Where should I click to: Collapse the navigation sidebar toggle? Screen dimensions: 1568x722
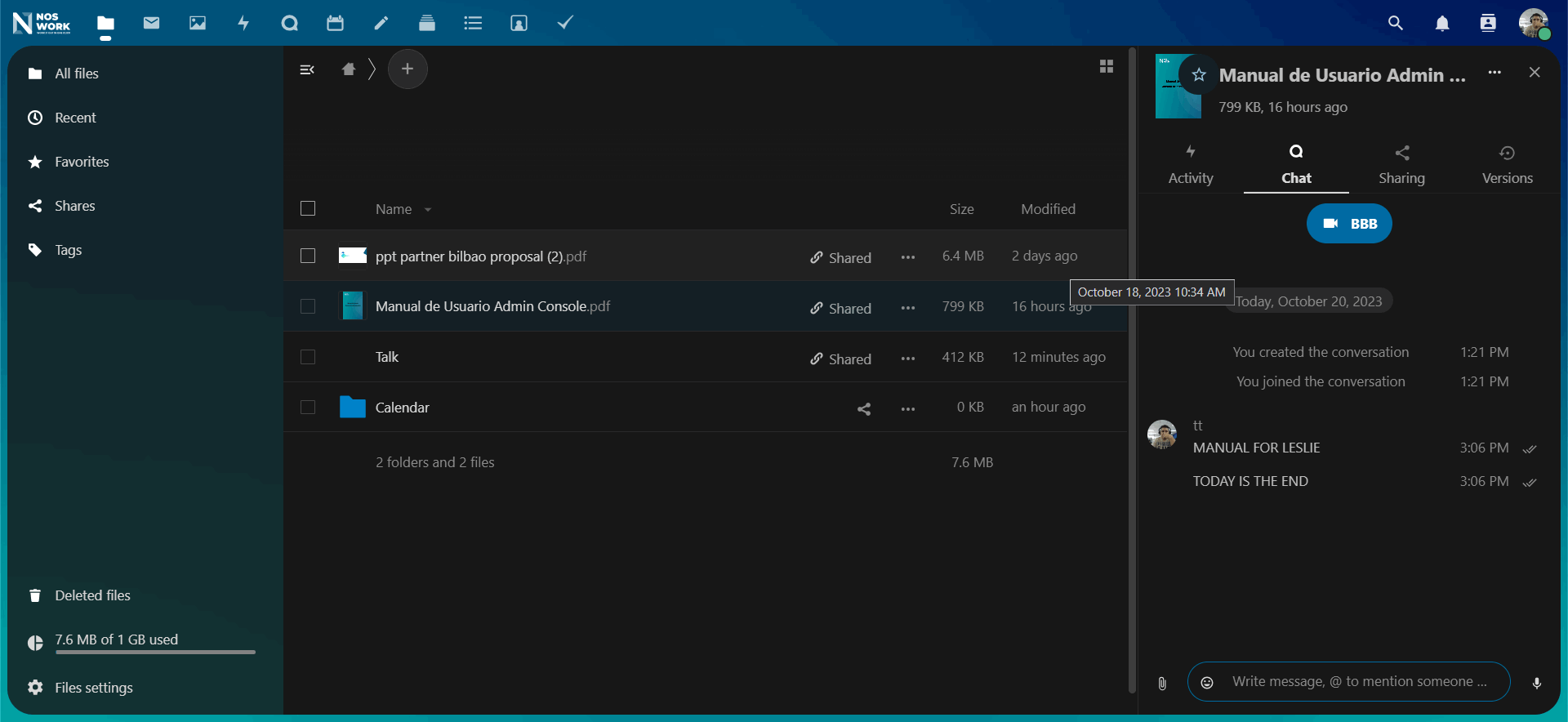[307, 69]
